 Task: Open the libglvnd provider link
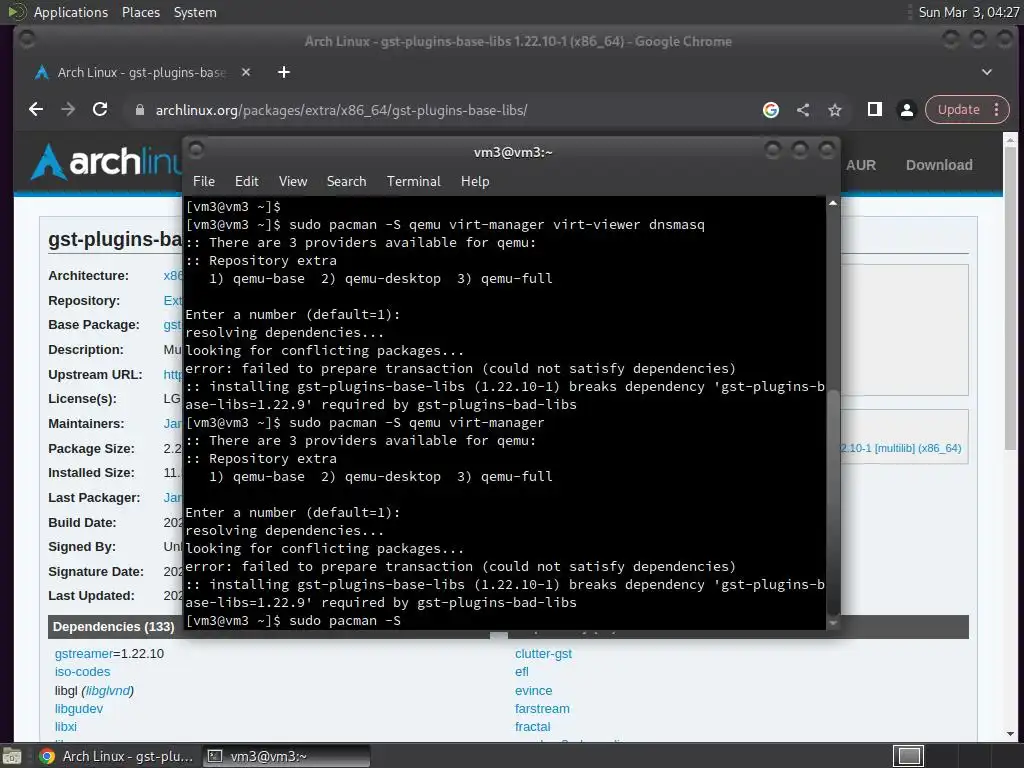[x=108, y=691]
